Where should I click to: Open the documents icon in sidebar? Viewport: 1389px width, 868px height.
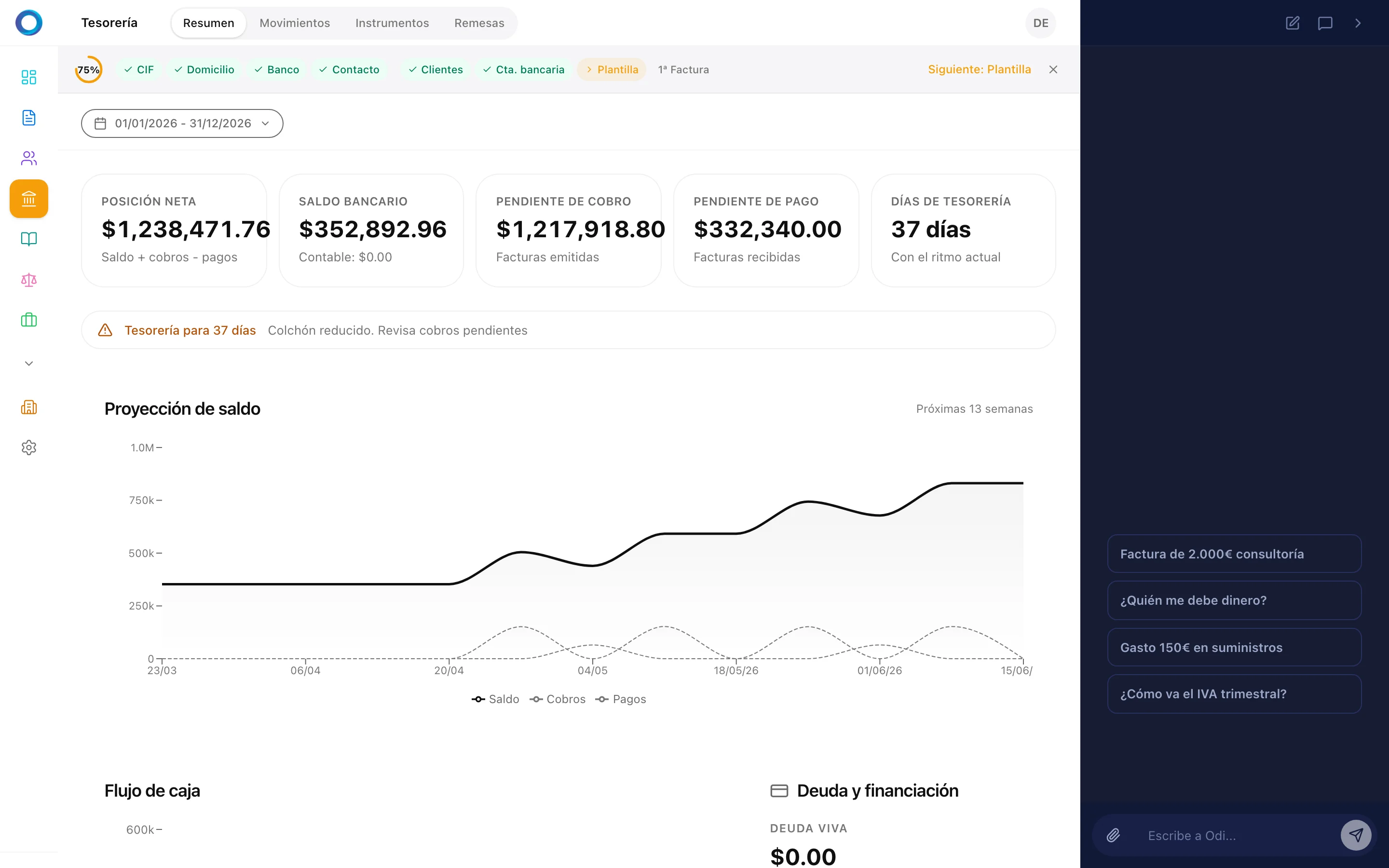pyautogui.click(x=29, y=118)
